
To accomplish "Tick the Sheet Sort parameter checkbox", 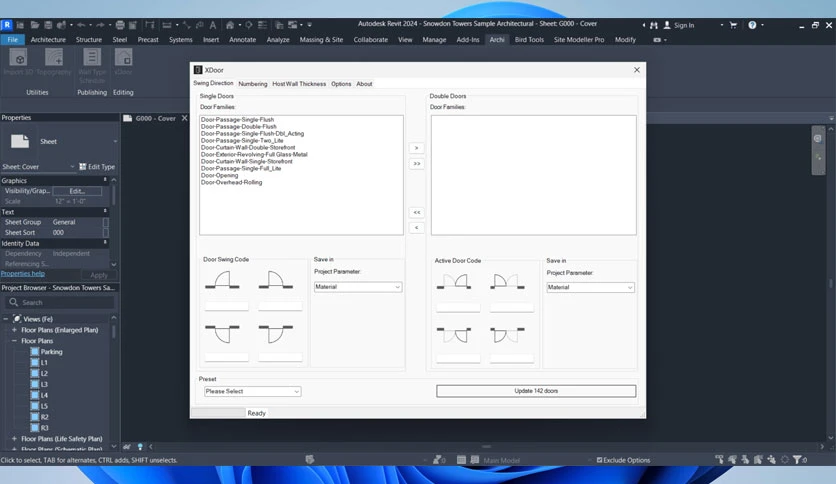I will tap(106, 233).
